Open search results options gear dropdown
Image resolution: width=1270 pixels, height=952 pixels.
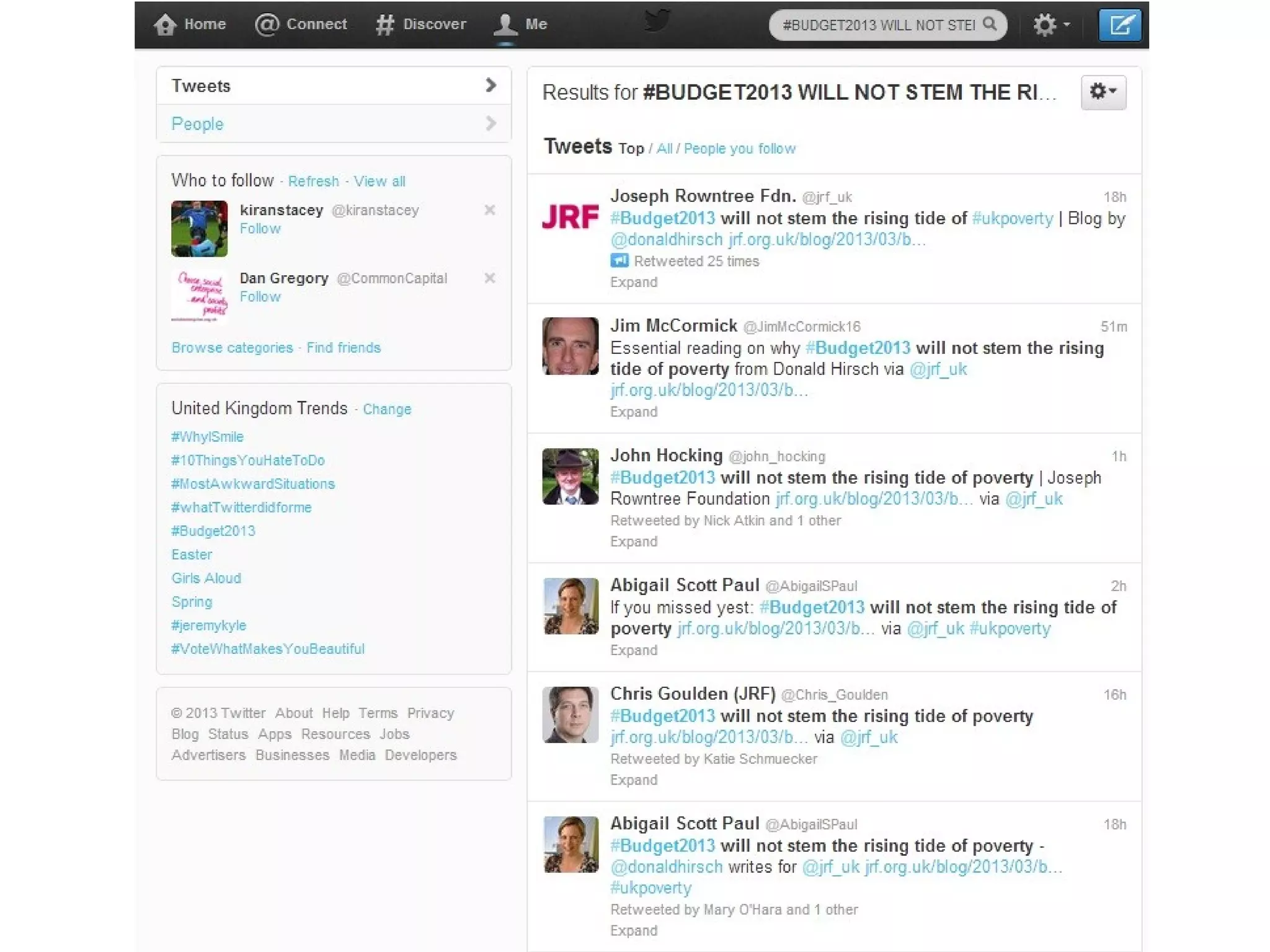[1103, 92]
